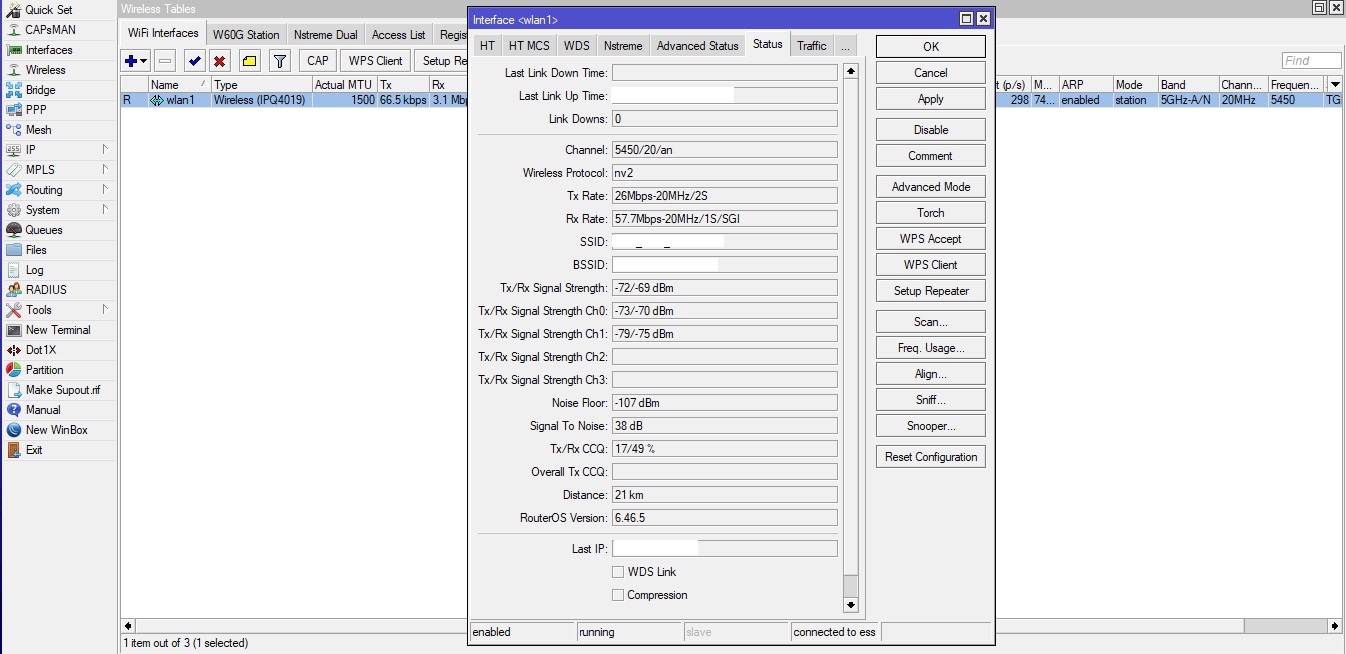The height and width of the screenshot is (654, 1346).
Task: Open the add-interface dropdown arrow
Action: pyautogui.click(x=141, y=61)
